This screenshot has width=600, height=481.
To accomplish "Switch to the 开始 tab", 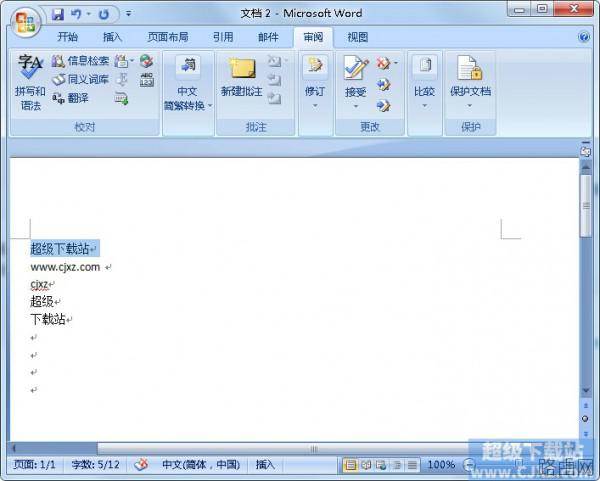I will (67, 37).
